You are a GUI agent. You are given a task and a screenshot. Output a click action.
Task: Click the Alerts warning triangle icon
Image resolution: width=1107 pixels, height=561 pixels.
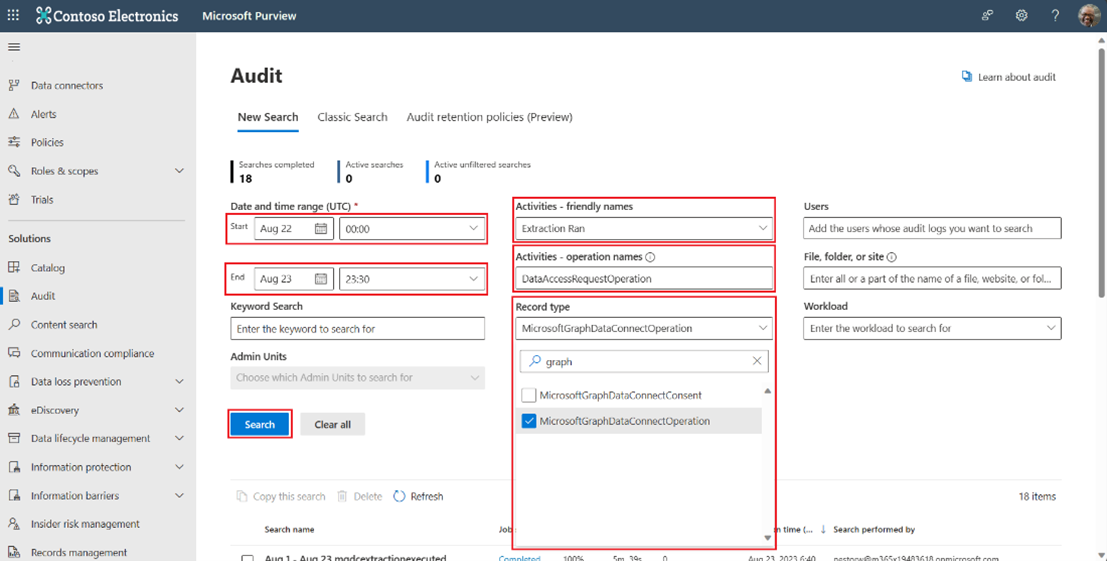click(13, 114)
